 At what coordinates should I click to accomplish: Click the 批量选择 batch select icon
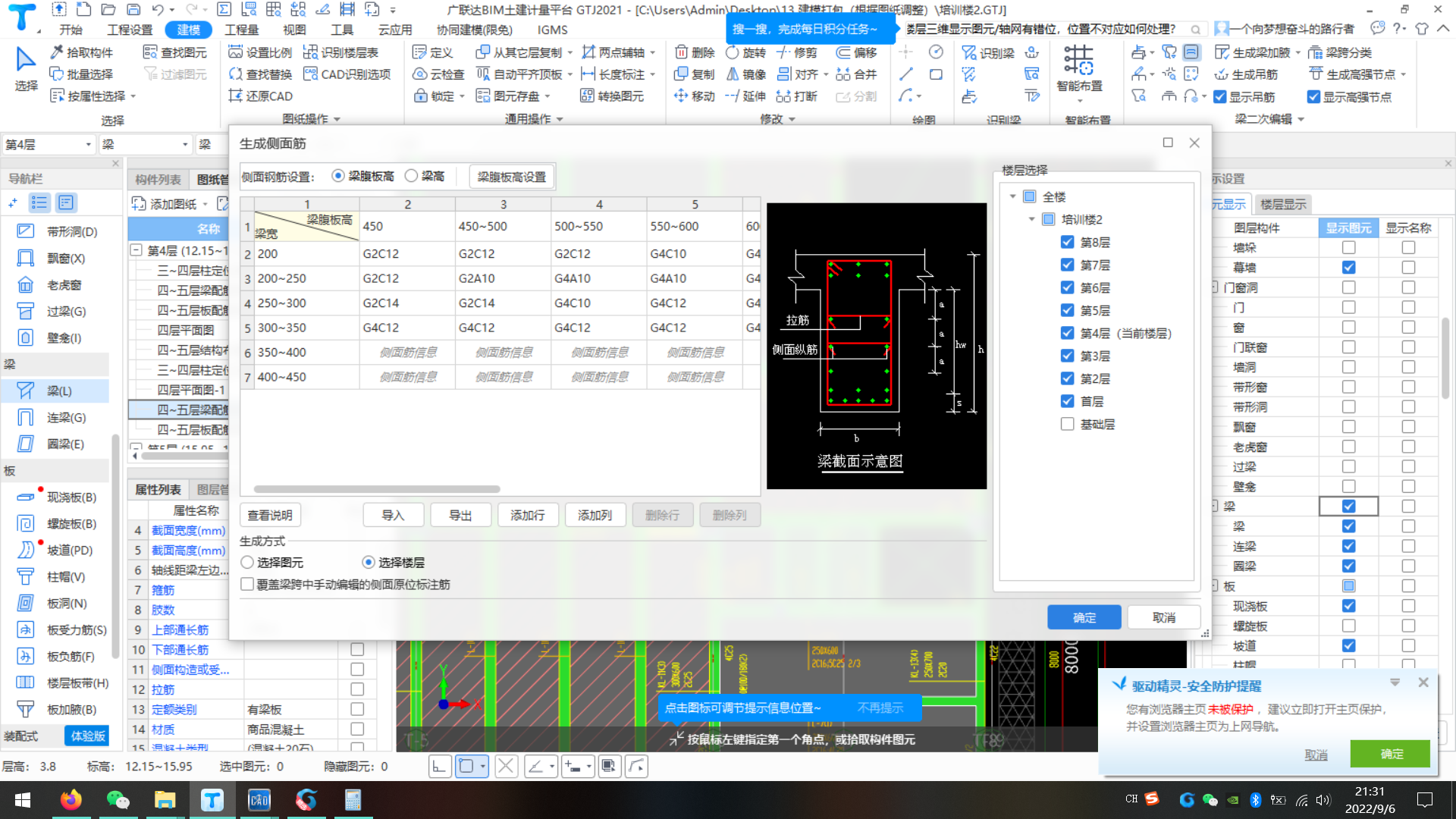click(x=57, y=74)
